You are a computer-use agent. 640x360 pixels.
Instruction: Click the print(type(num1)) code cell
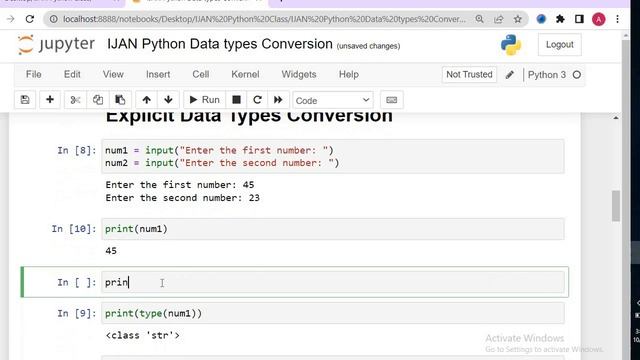333,313
